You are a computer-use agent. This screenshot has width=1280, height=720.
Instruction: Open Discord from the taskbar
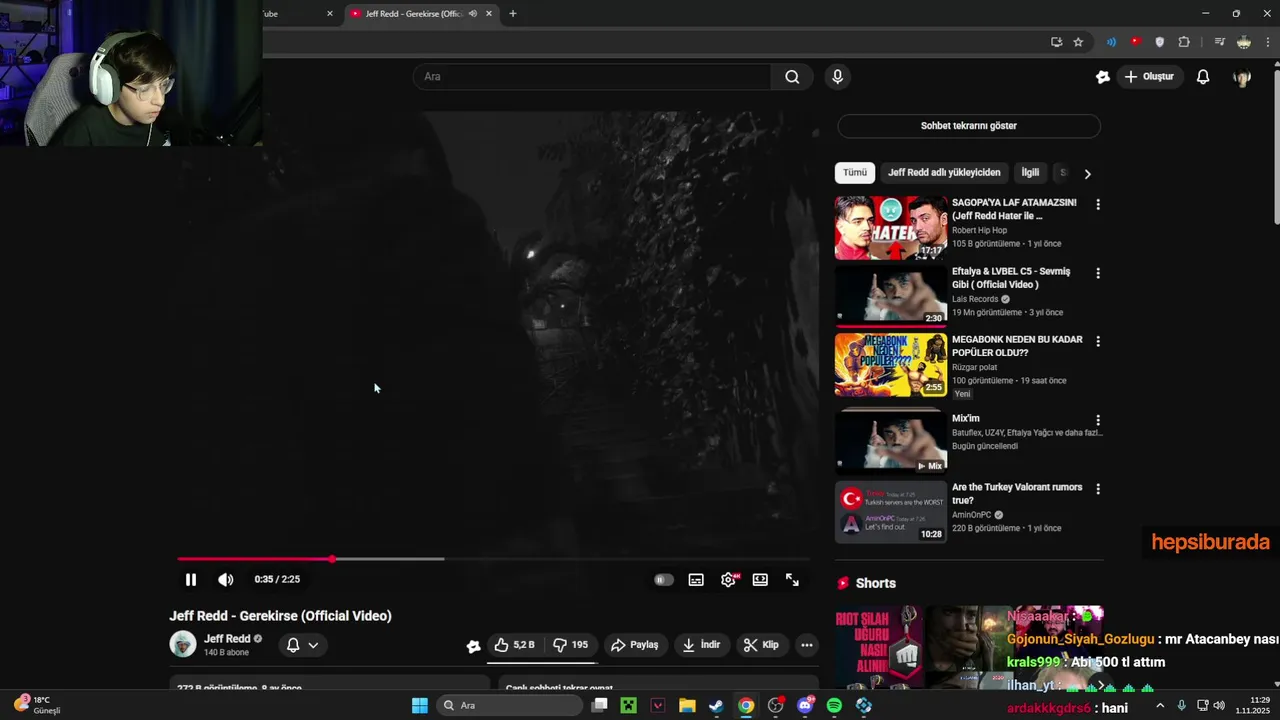806,706
